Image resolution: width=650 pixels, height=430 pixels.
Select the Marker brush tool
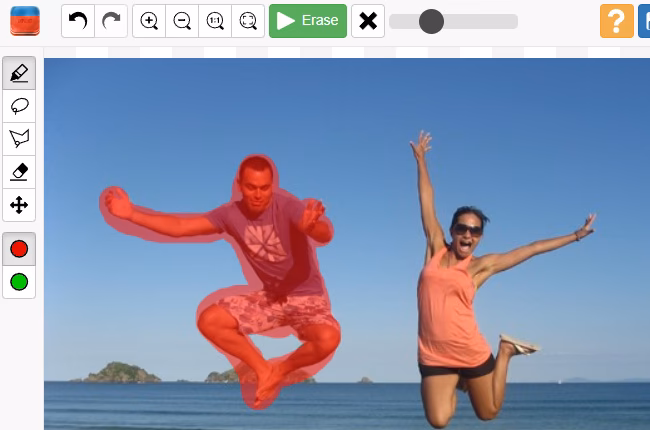pyautogui.click(x=19, y=73)
